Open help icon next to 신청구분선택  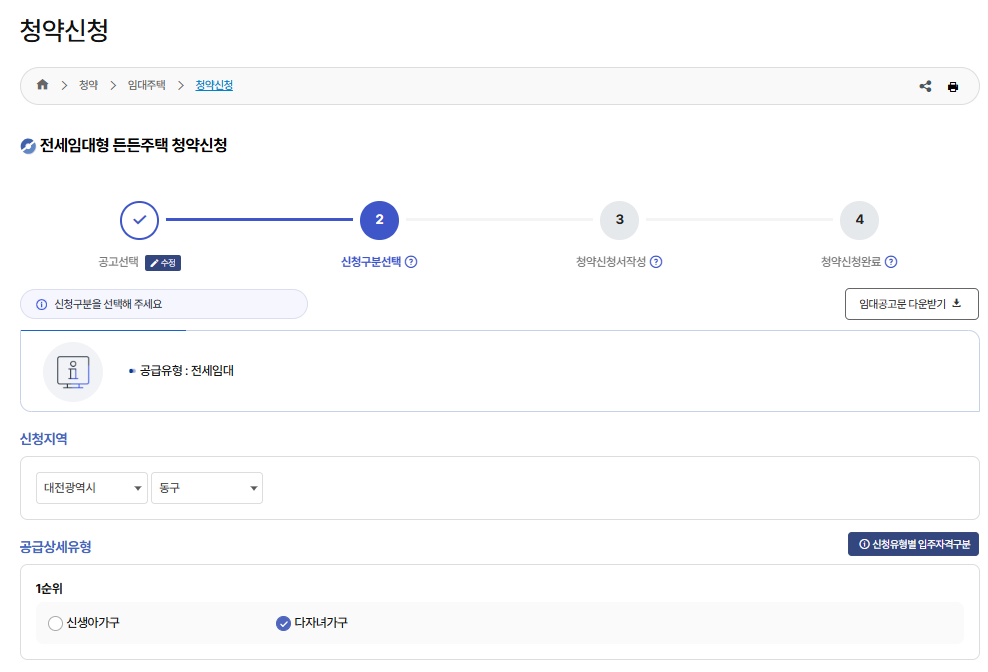411,262
